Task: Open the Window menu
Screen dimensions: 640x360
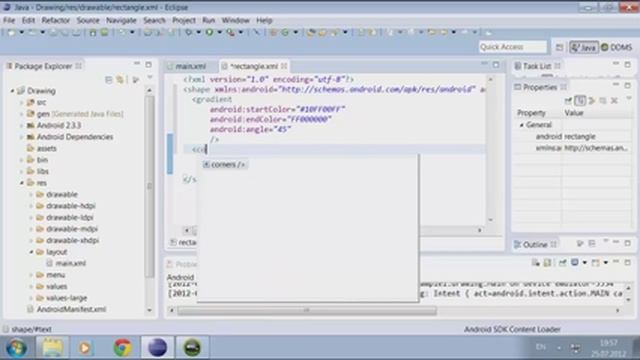Action: tap(236, 20)
